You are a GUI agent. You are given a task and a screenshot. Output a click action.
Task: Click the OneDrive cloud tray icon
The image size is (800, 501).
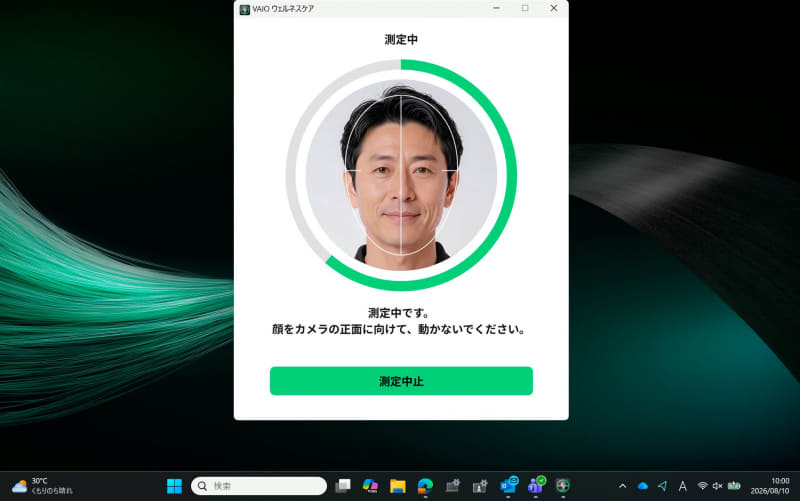click(643, 486)
